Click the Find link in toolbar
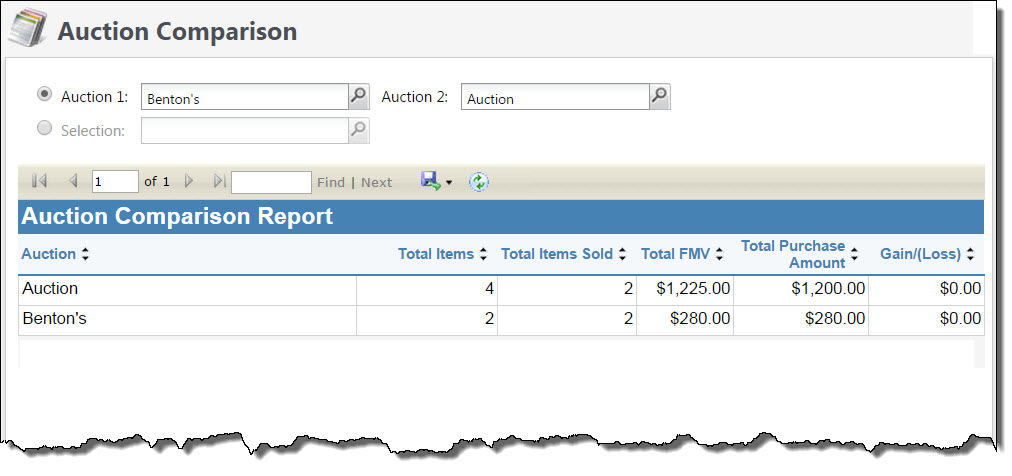The height and width of the screenshot is (476, 1012). (x=330, y=182)
